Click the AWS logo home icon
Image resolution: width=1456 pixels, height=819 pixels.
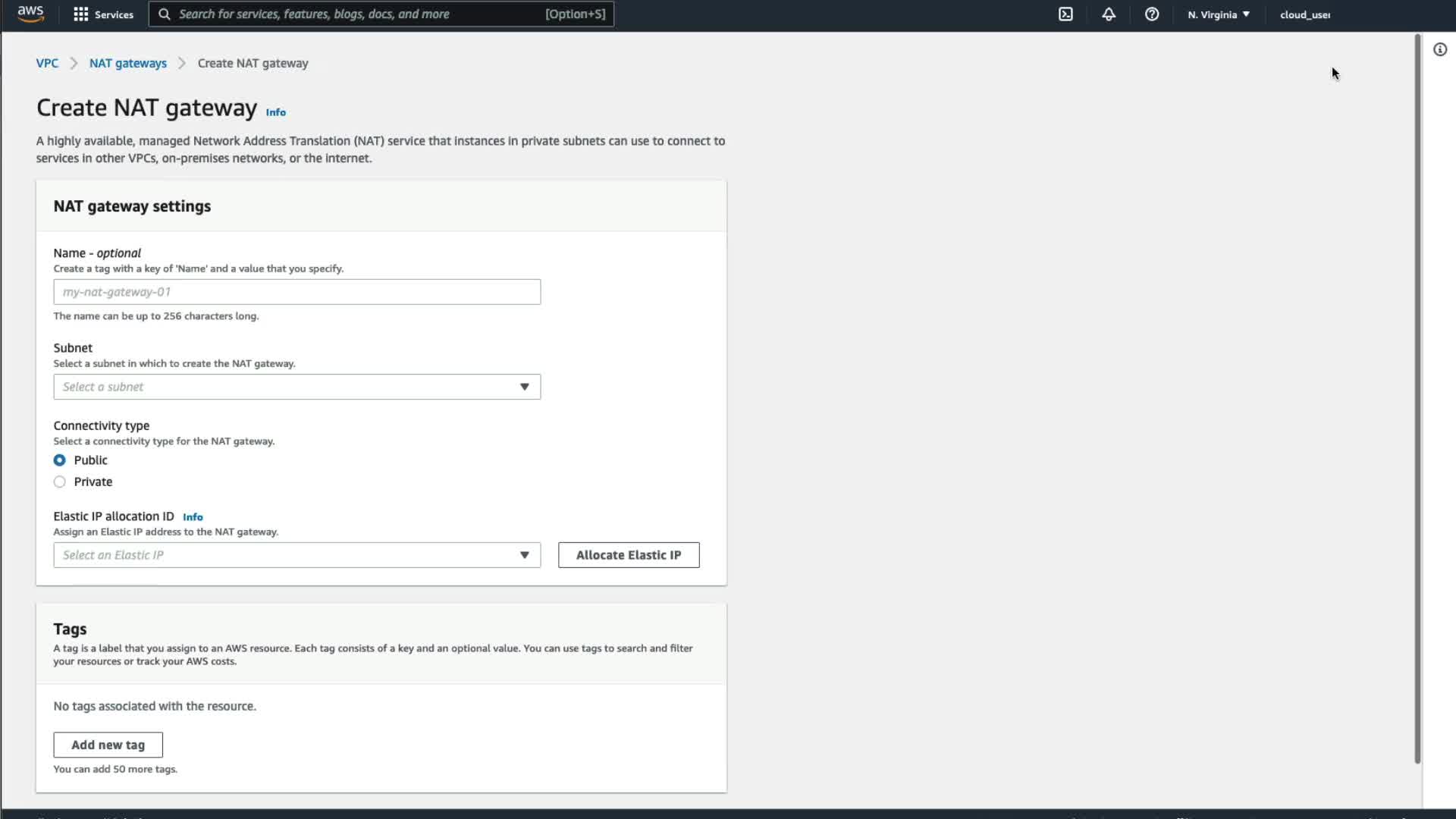(30, 14)
